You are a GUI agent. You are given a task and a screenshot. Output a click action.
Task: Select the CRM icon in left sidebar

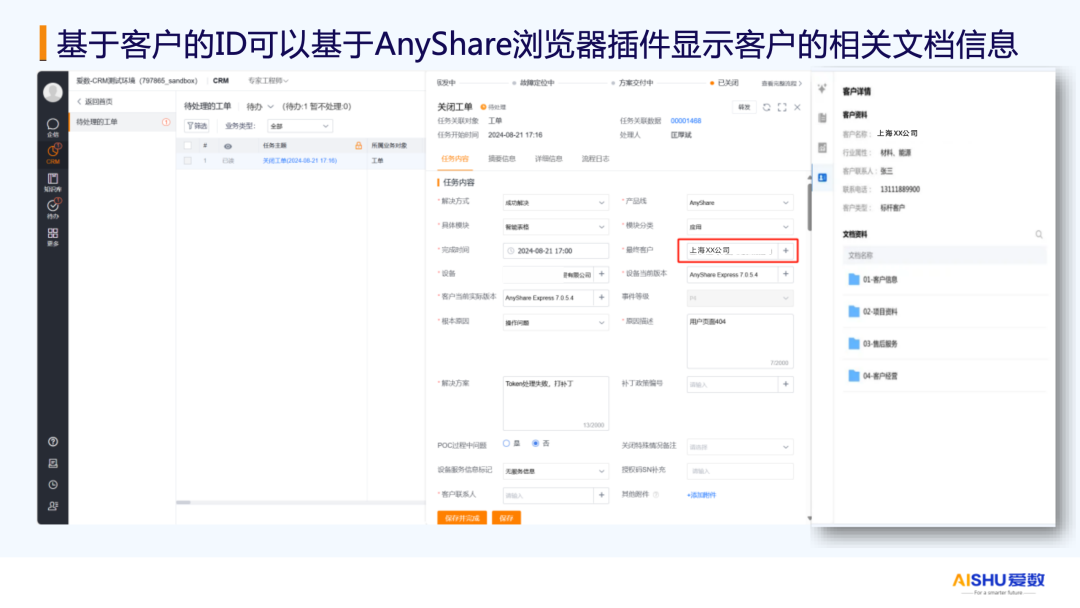pos(53,154)
